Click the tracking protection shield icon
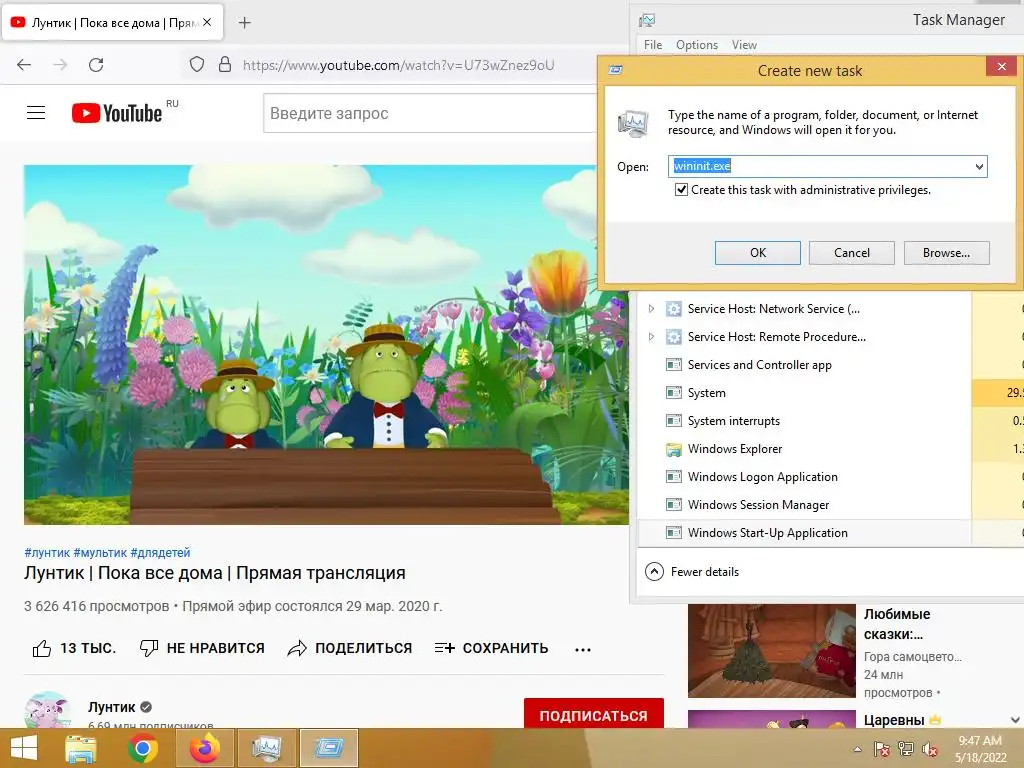Image resolution: width=1024 pixels, height=768 pixels. pos(197,65)
